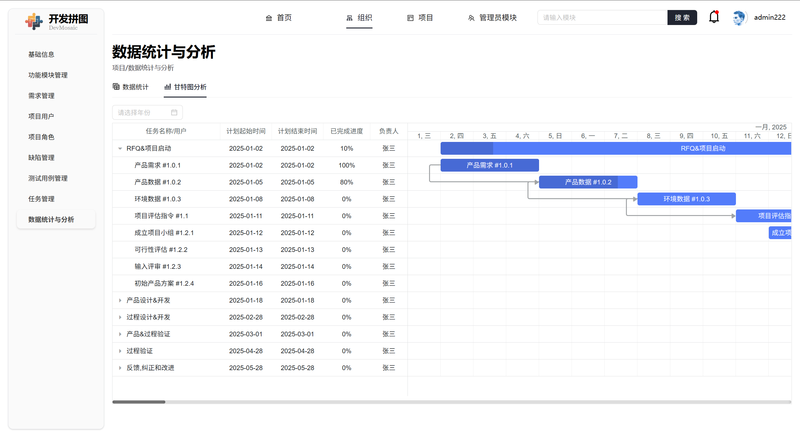Select 数据统计与分析 in the sidebar

(56, 219)
